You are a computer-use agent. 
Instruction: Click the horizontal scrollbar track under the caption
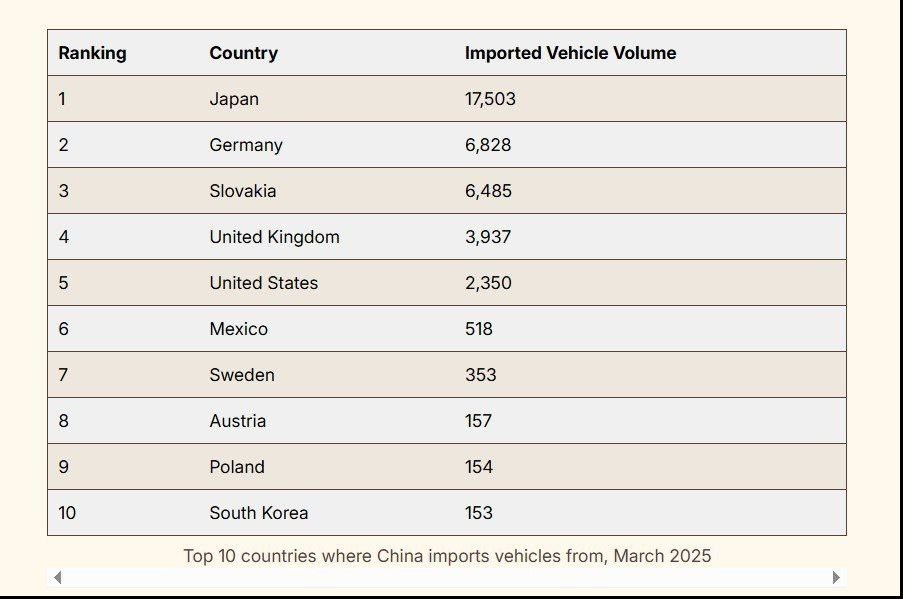446,577
